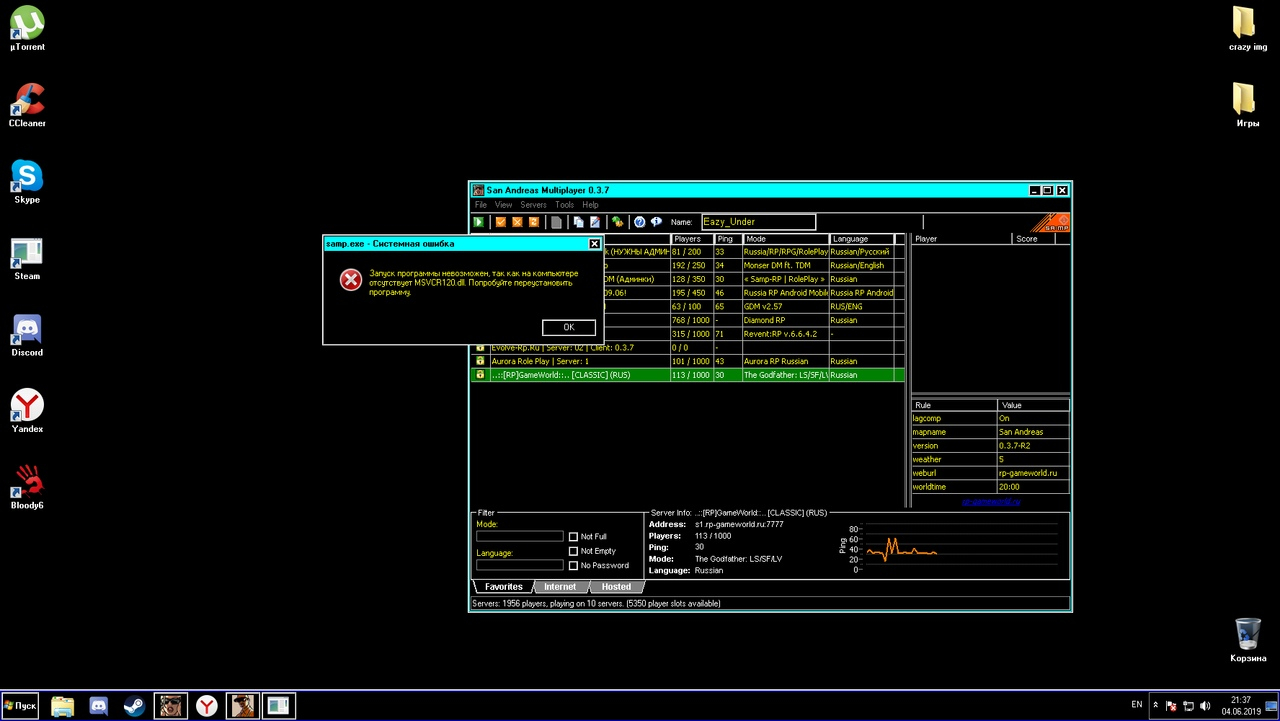Open Bloody6 desktop shortcut

(27, 487)
